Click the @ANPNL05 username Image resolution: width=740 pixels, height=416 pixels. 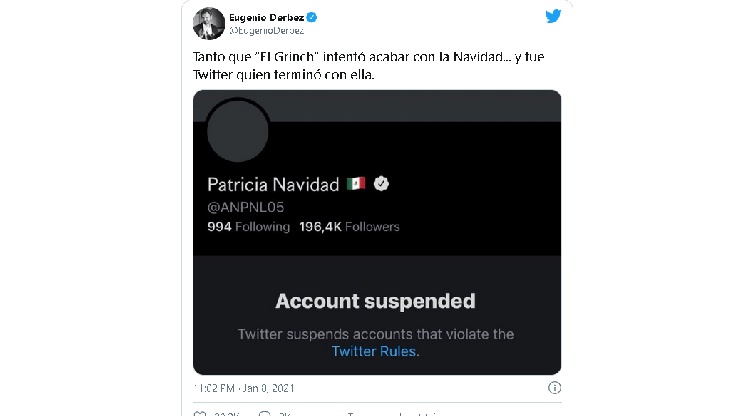coord(245,207)
